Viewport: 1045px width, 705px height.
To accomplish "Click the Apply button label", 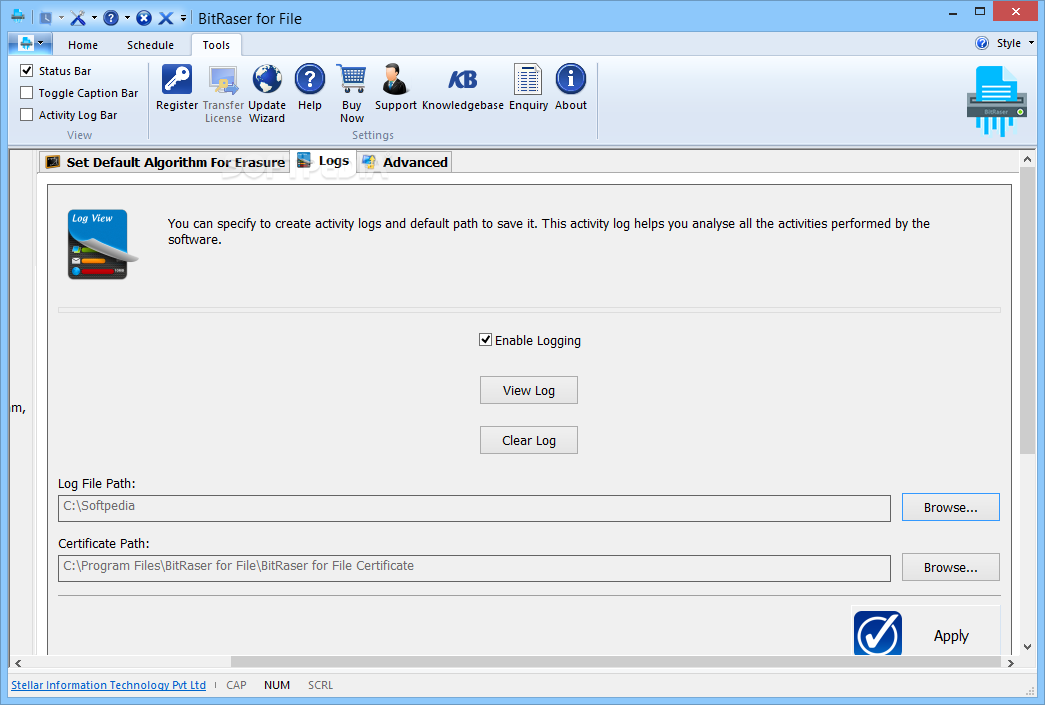I will (x=951, y=636).
